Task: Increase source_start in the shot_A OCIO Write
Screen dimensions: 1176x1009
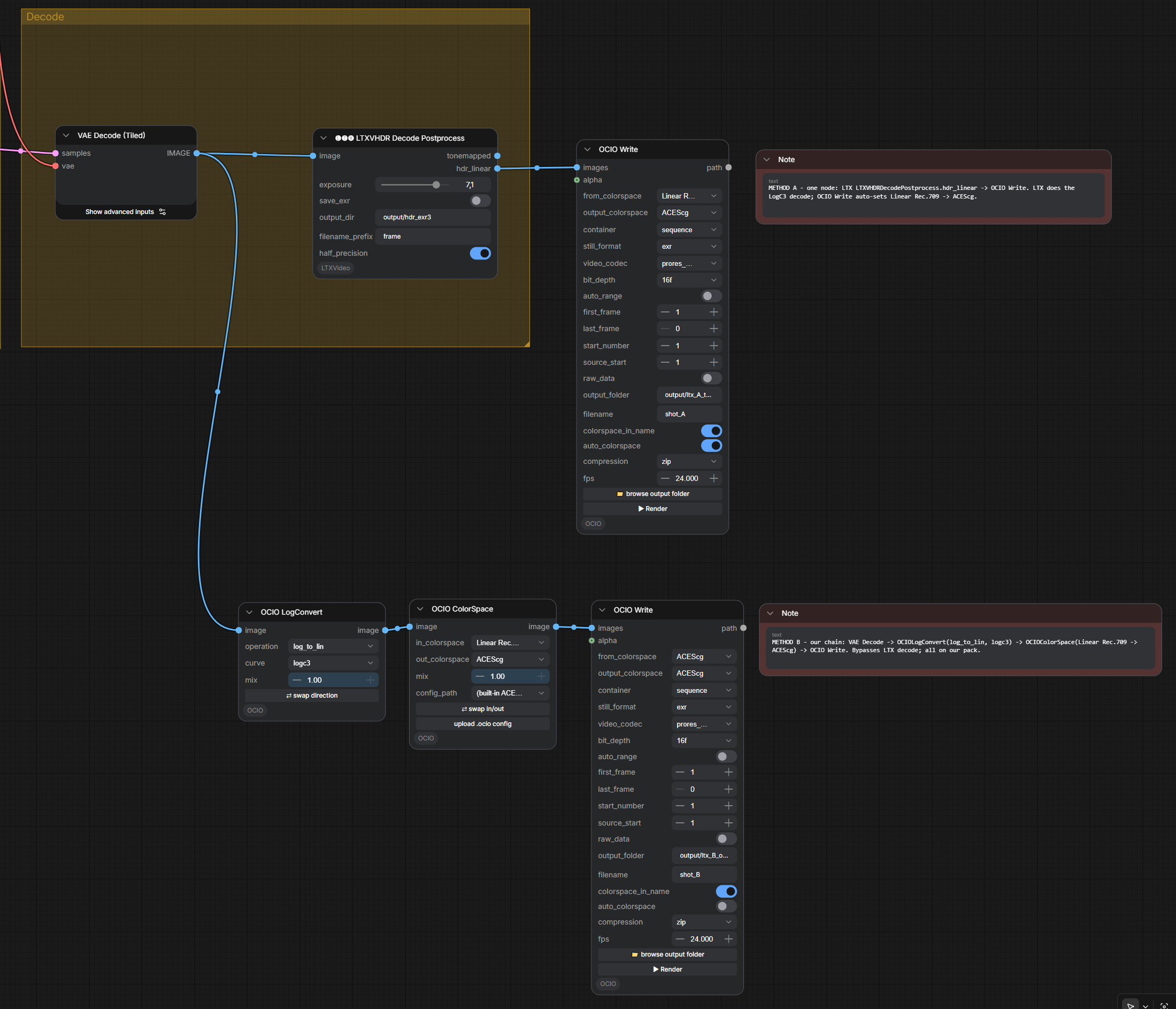Action: pyautogui.click(x=714, y=362)
